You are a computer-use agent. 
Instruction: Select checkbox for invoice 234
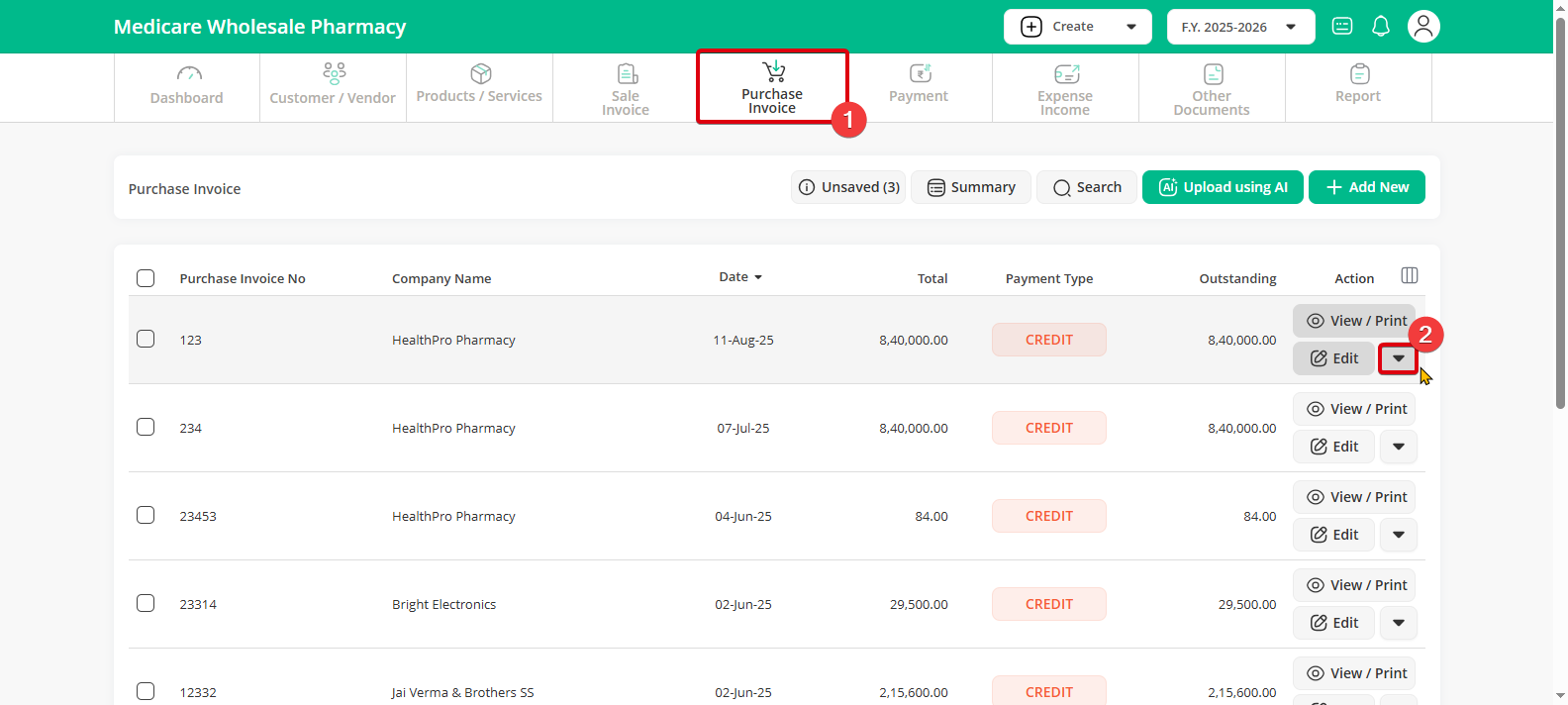click(x=146, y=427)
